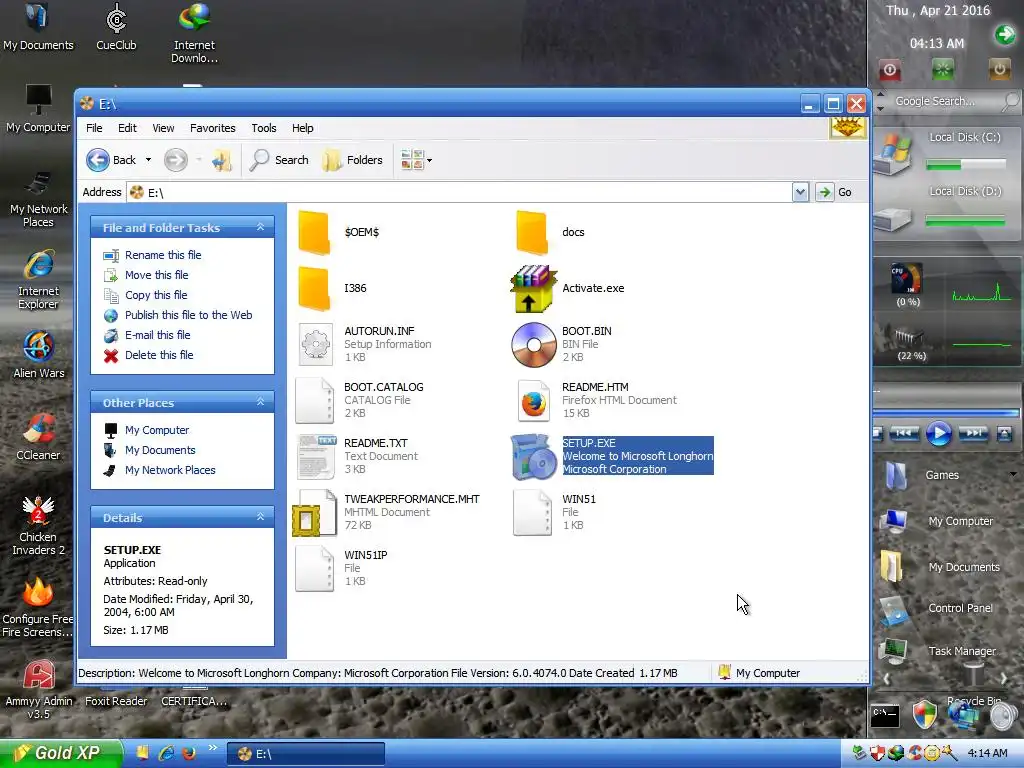Select the SETUP.EXE installer icon

(534, 456)
